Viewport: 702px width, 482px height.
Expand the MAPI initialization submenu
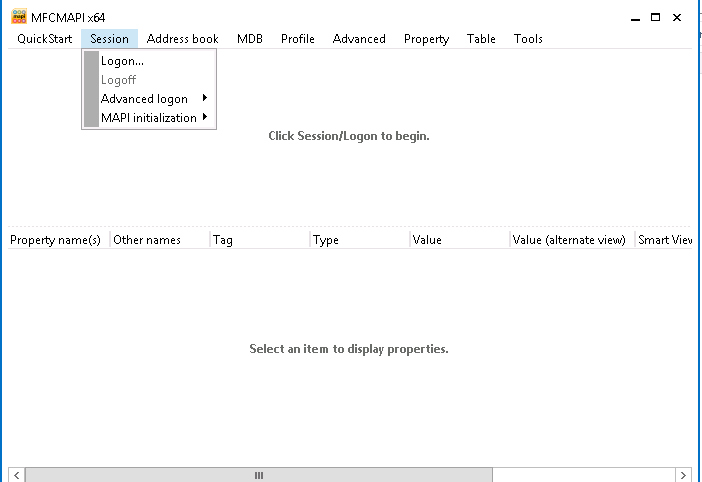(149, 118)
